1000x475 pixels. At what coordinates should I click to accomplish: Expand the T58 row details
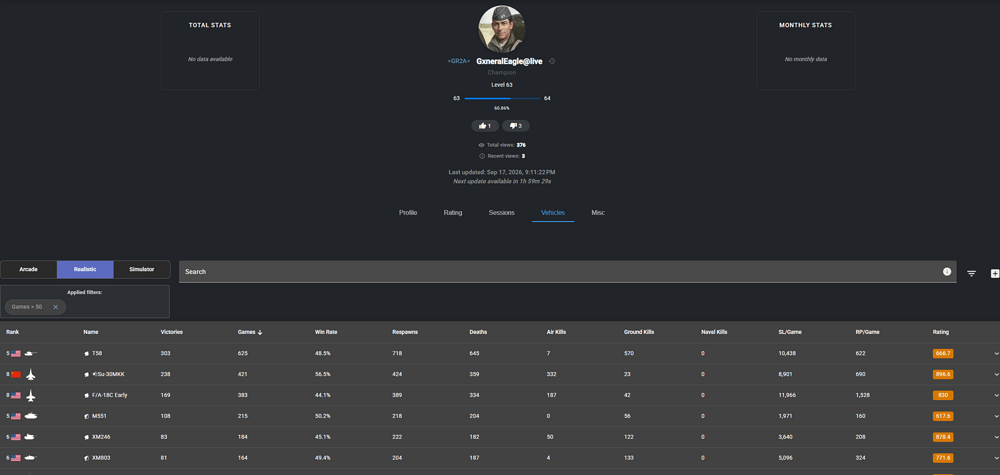coord(996,354)
